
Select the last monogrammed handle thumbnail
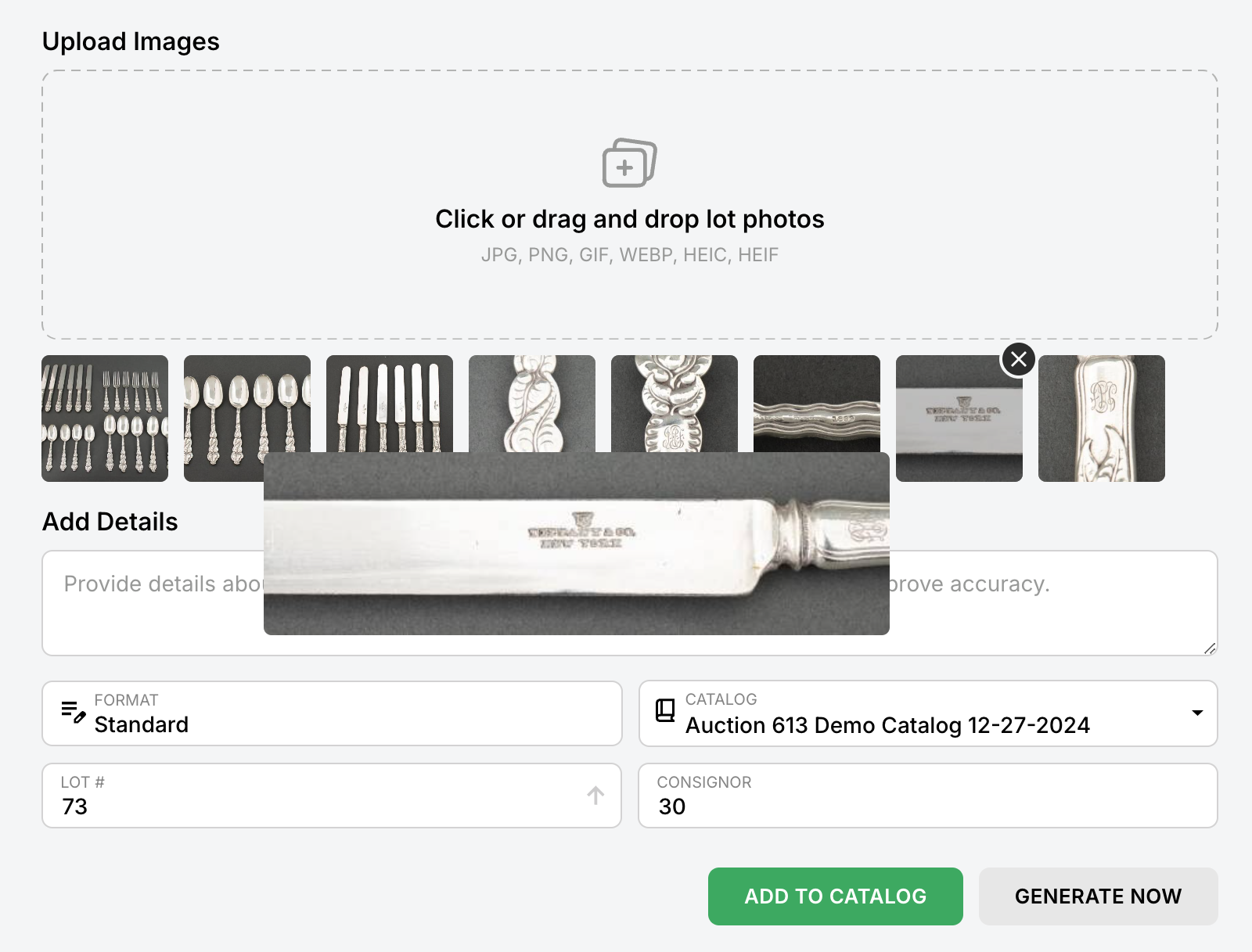1101,419
